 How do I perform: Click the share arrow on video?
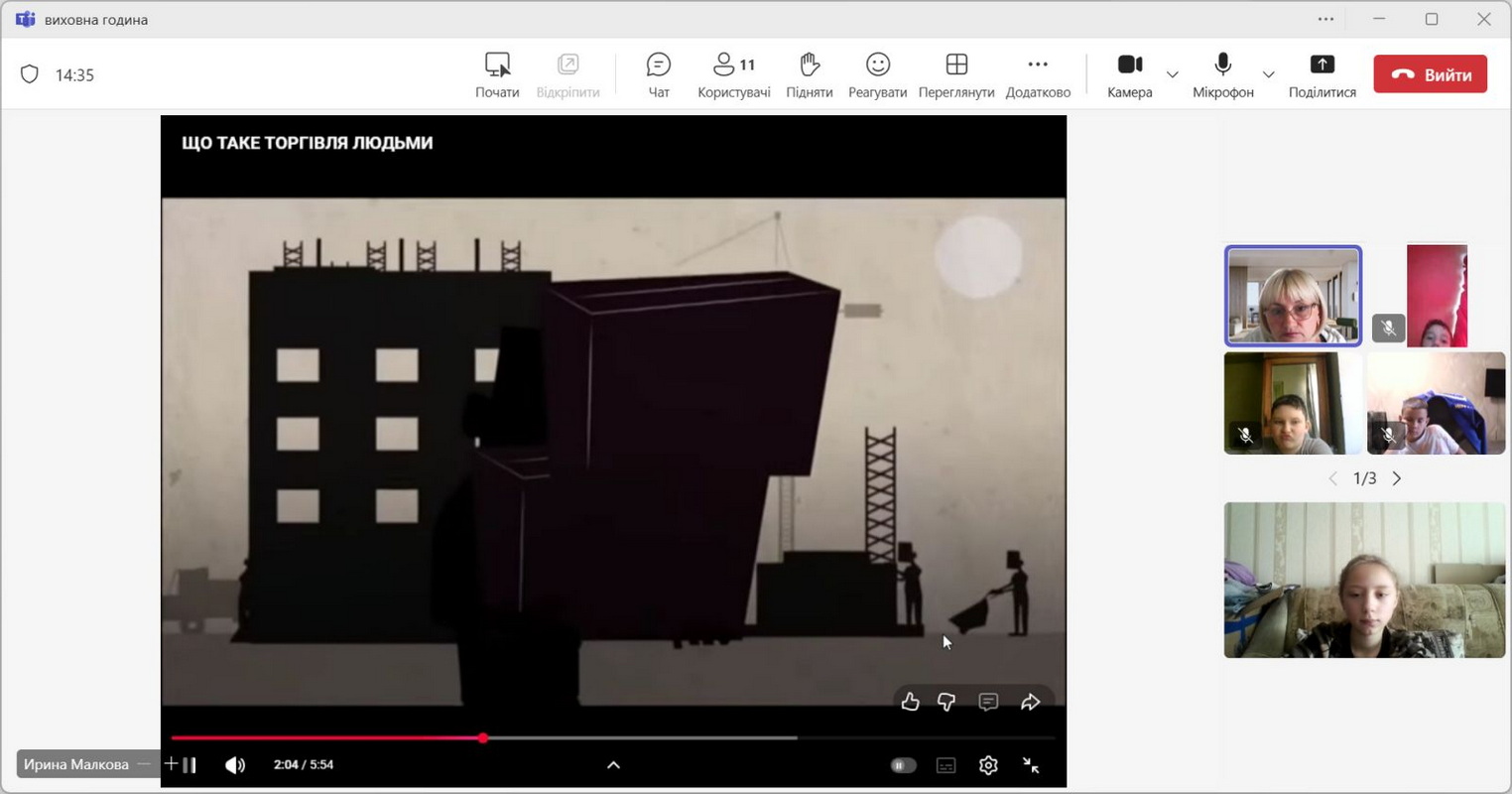(1030, 702)
